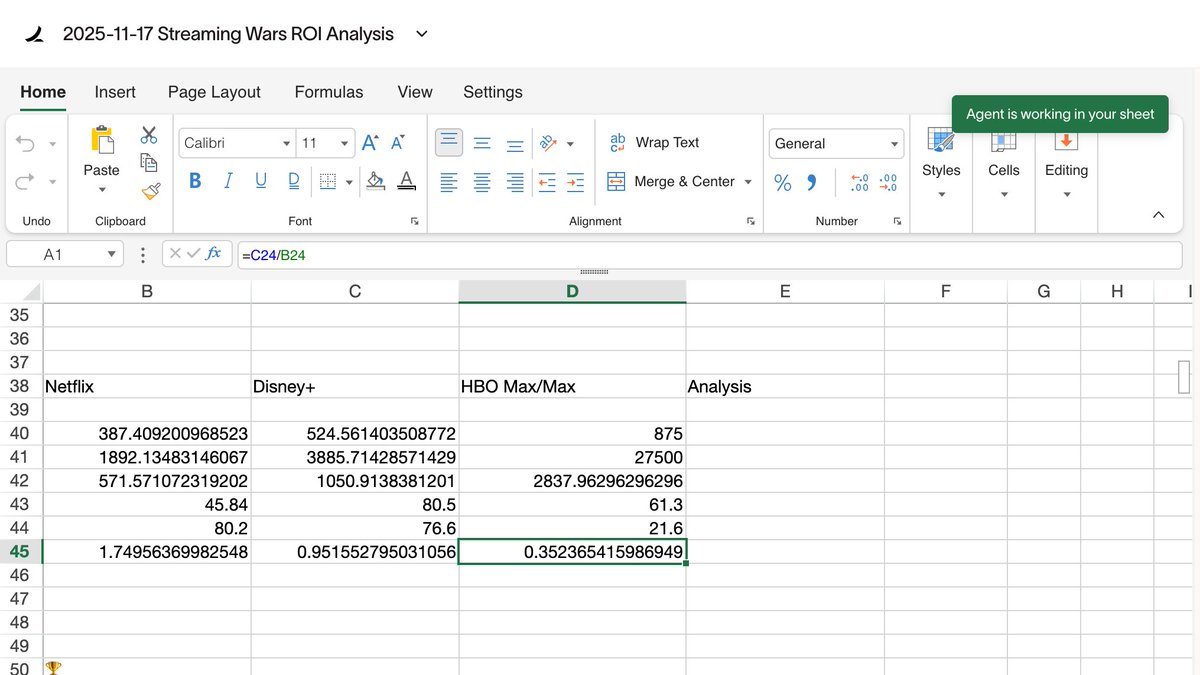Viewport: 1200px width, 675px height.
Task: Decrease font size with small A
Action: [x=397, y=143]
